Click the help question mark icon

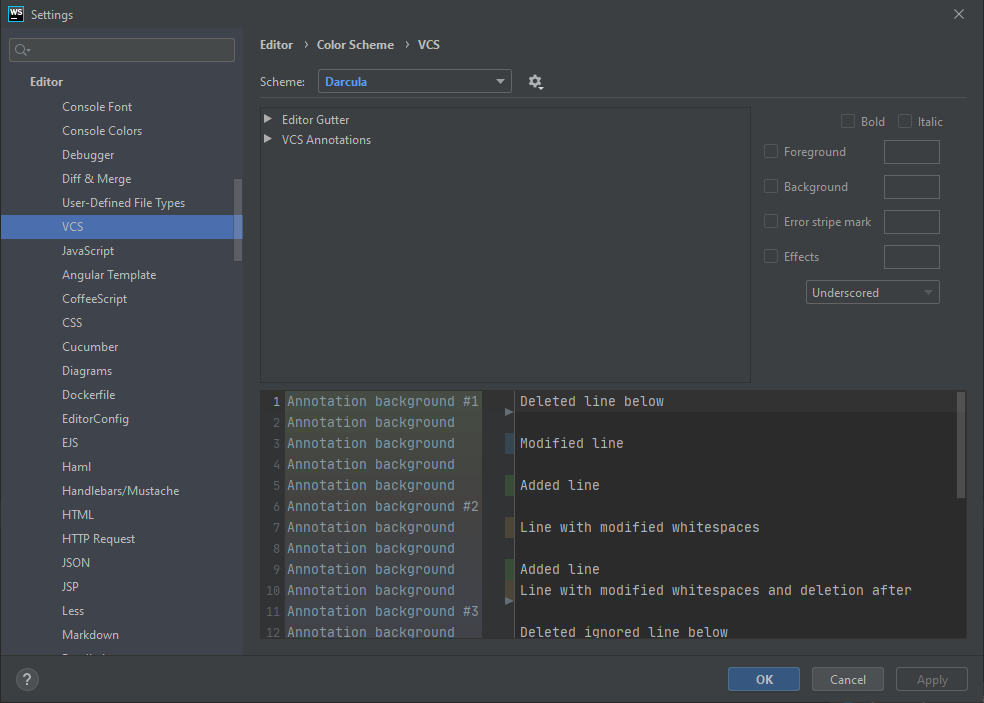click(x=27, y=679)
